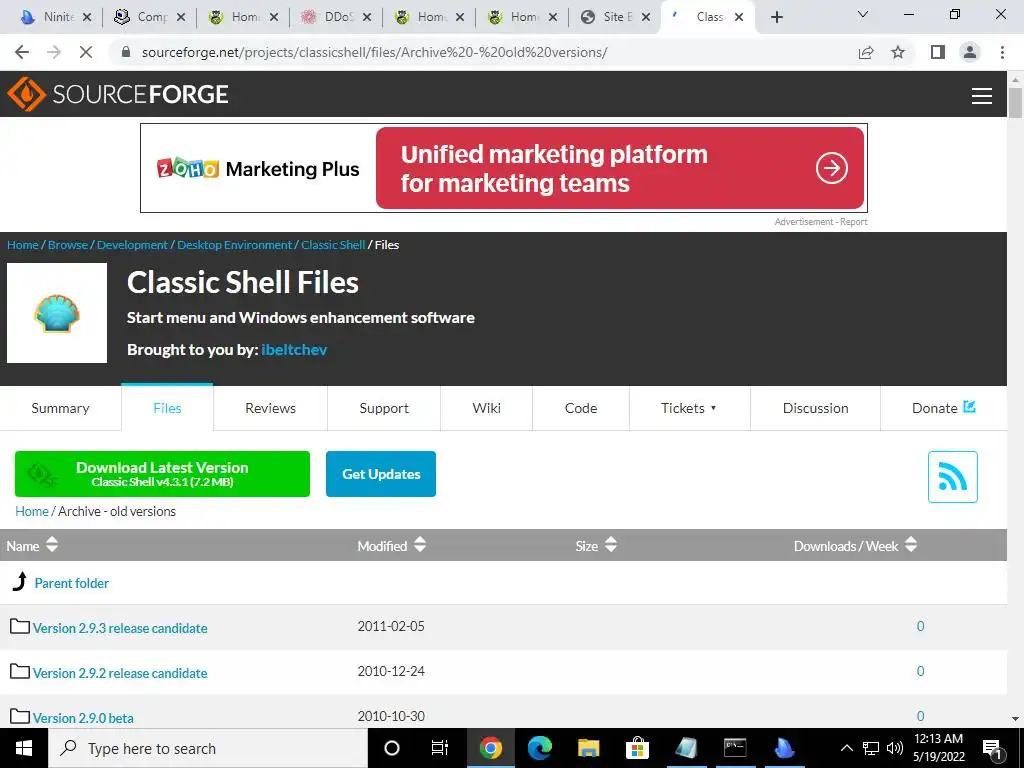Sort files by Size column

pos(596,545)
